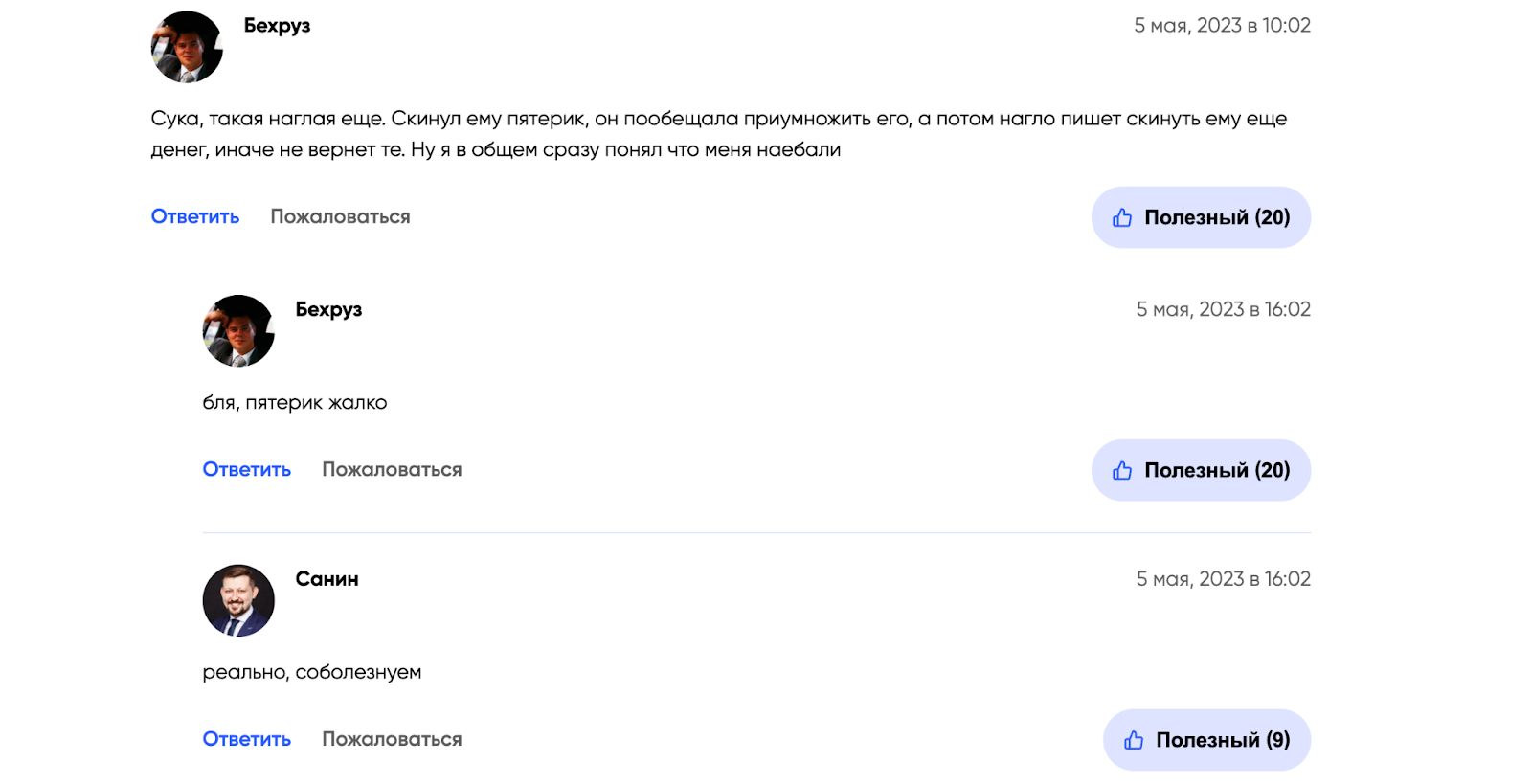1532x784 pixels.
Task: Click the 16:02 timestamp on Санин's comment
Action: point(1223,579)
